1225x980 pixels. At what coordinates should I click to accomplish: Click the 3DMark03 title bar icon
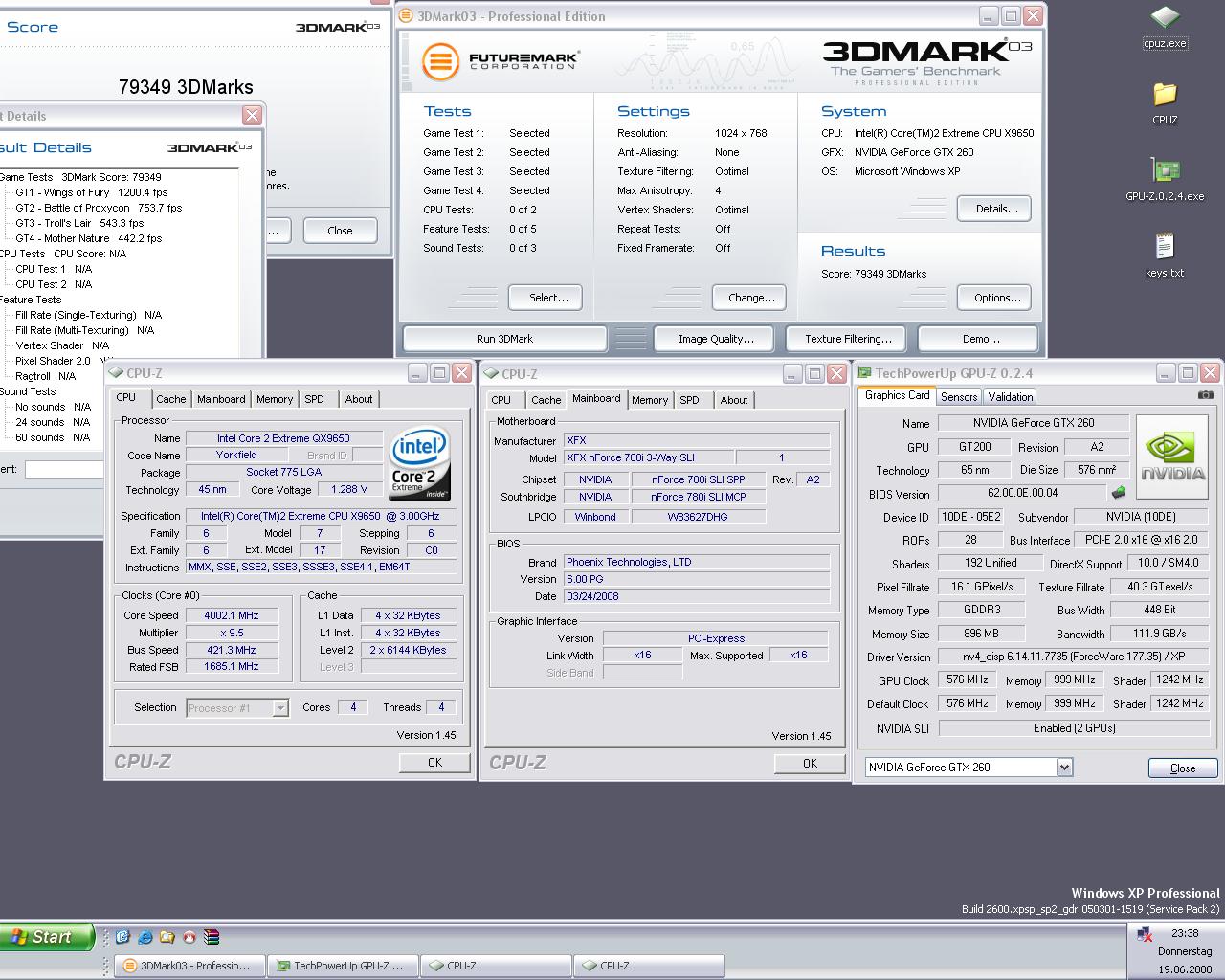coord(407,16)
